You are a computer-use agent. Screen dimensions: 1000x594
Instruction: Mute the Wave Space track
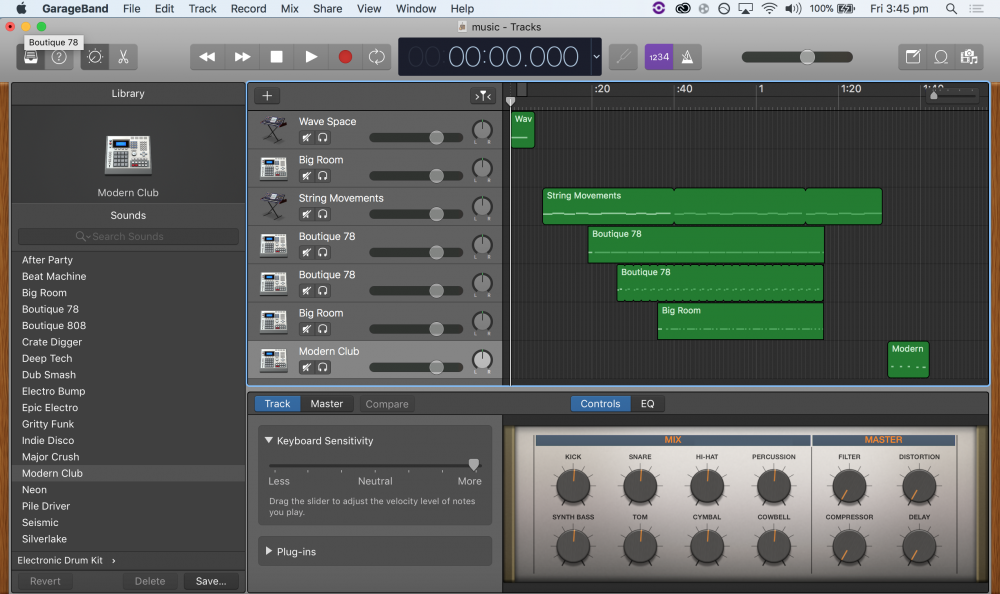point(307,137)
